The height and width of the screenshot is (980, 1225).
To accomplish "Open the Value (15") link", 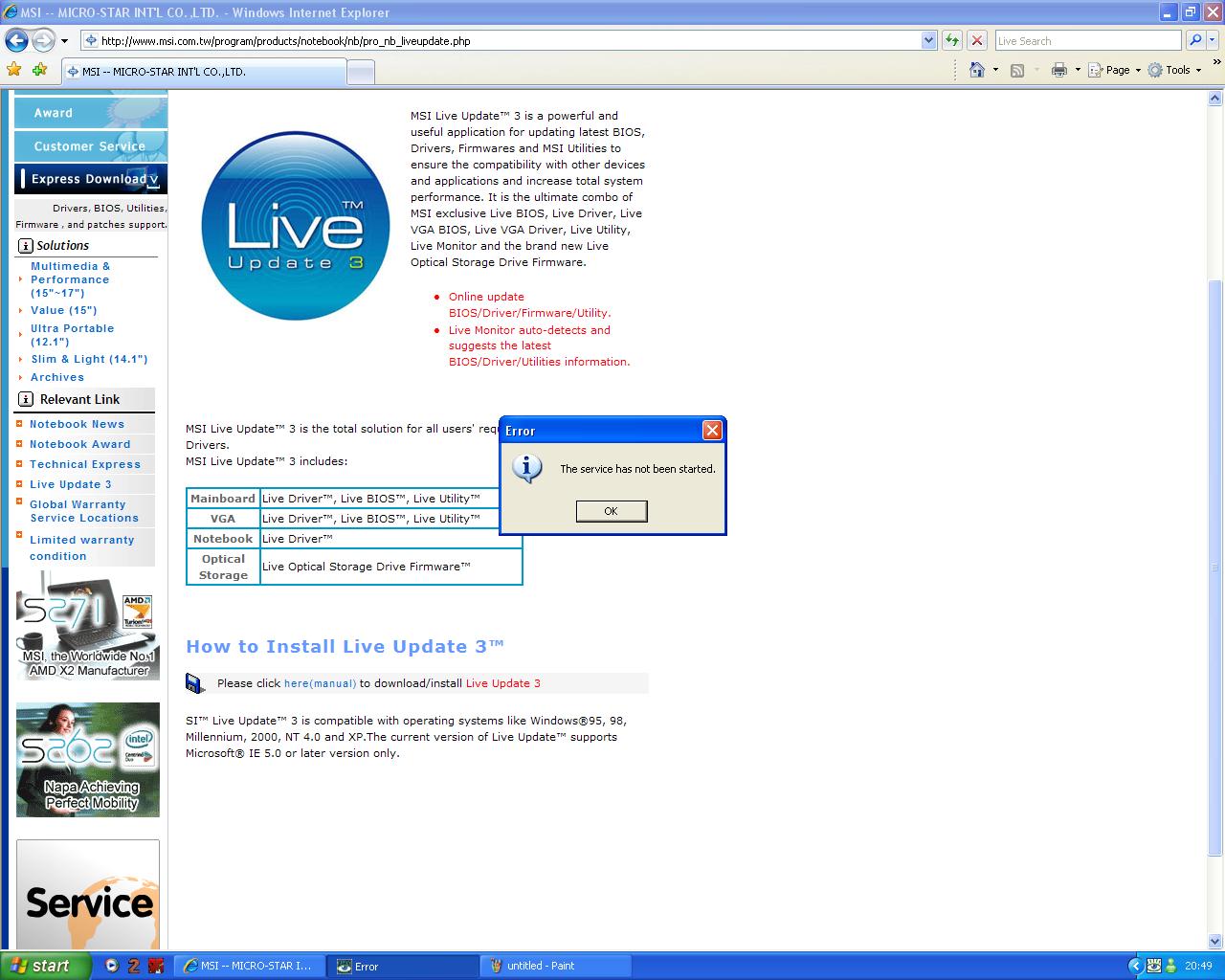I will (x=63, y=310).
